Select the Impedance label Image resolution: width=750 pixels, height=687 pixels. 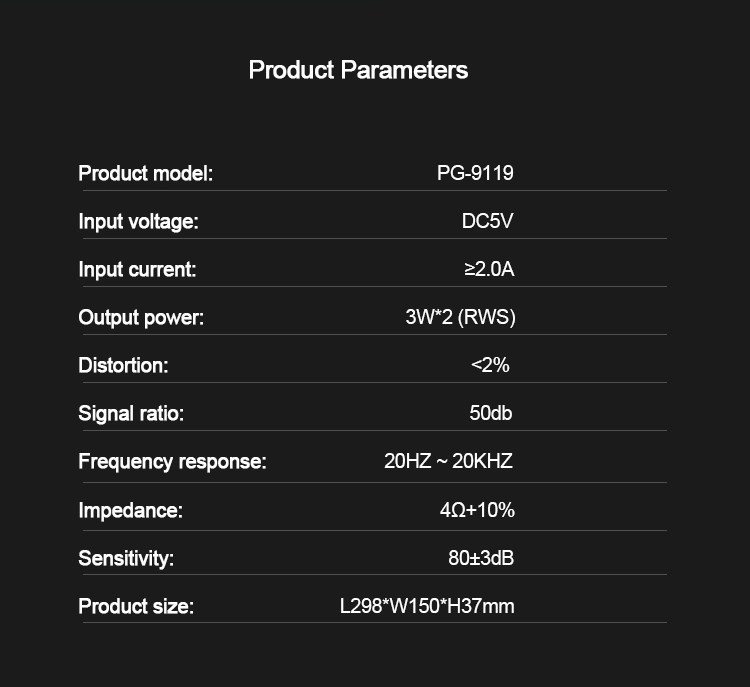(130, 510)
